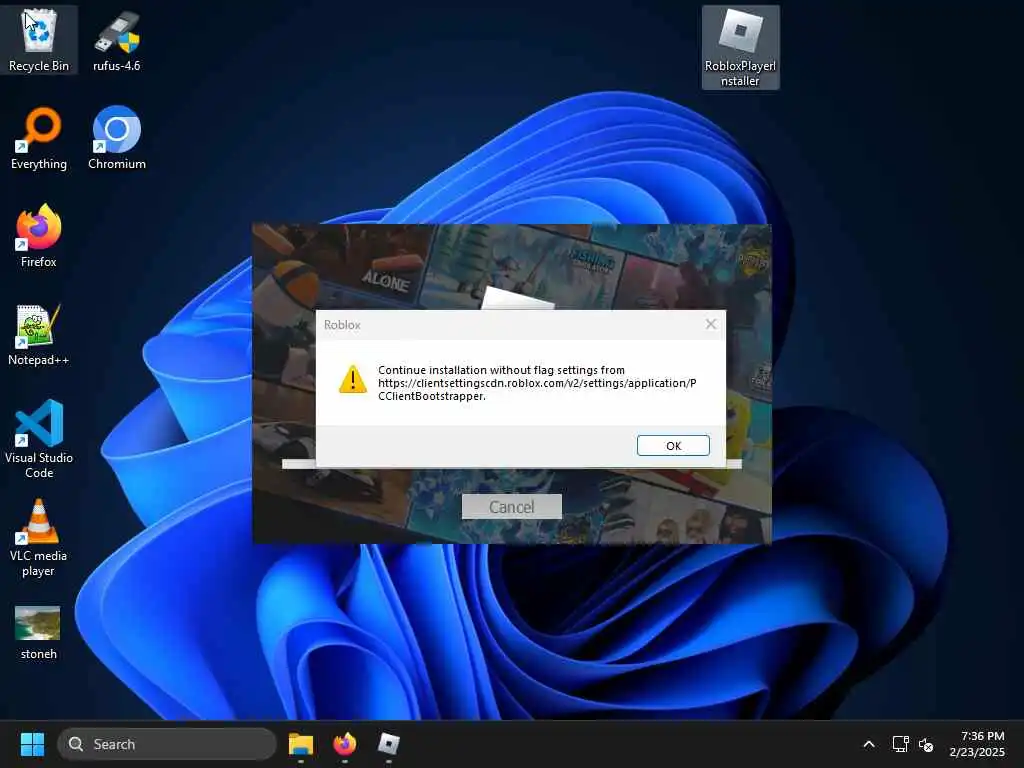Select the rufus-4.6 desktop icon
Screen dimensions: 1024x768
click(117, 40)
